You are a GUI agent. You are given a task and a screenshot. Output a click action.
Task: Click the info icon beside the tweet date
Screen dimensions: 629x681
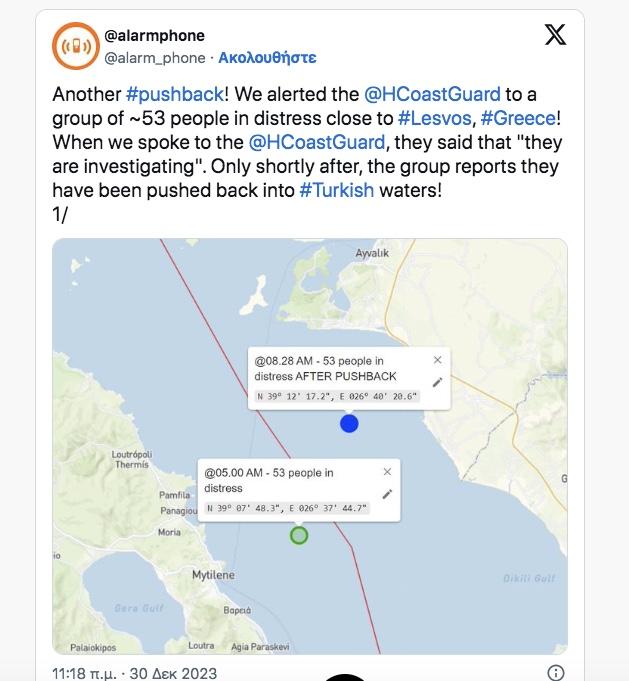(x=556, y=673)
